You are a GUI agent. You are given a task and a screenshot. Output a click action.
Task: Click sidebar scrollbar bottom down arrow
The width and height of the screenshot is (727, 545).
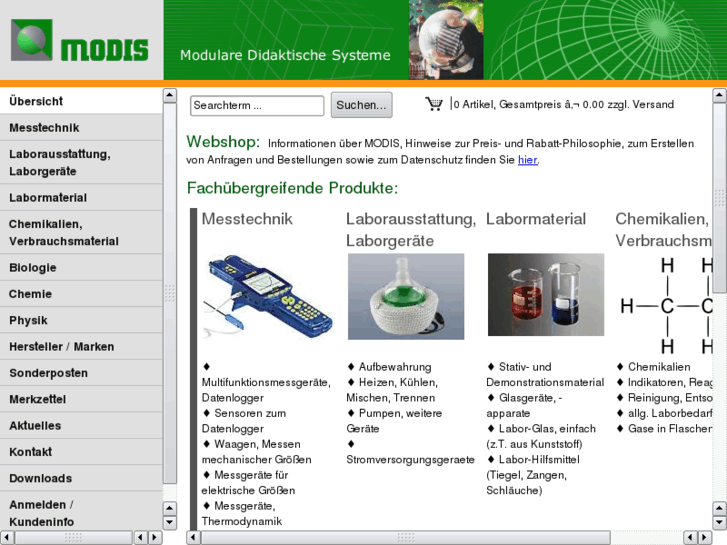(170, 523)
